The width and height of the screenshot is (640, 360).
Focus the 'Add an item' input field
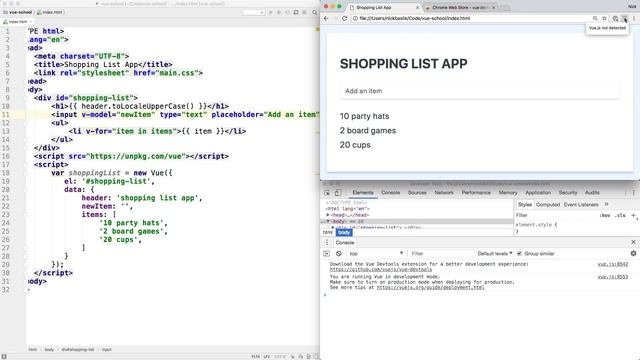click(x=480, y=91)
